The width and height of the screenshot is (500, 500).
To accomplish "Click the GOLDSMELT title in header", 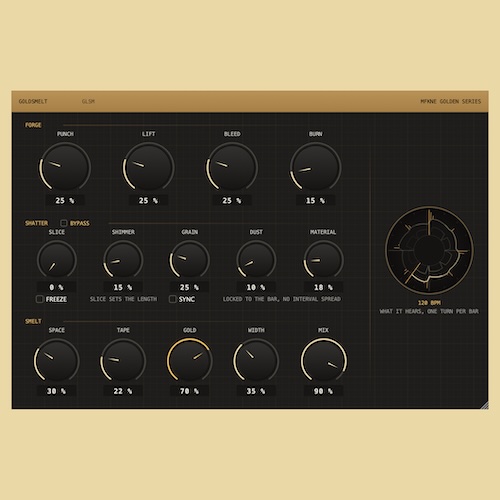I will 33,101.
